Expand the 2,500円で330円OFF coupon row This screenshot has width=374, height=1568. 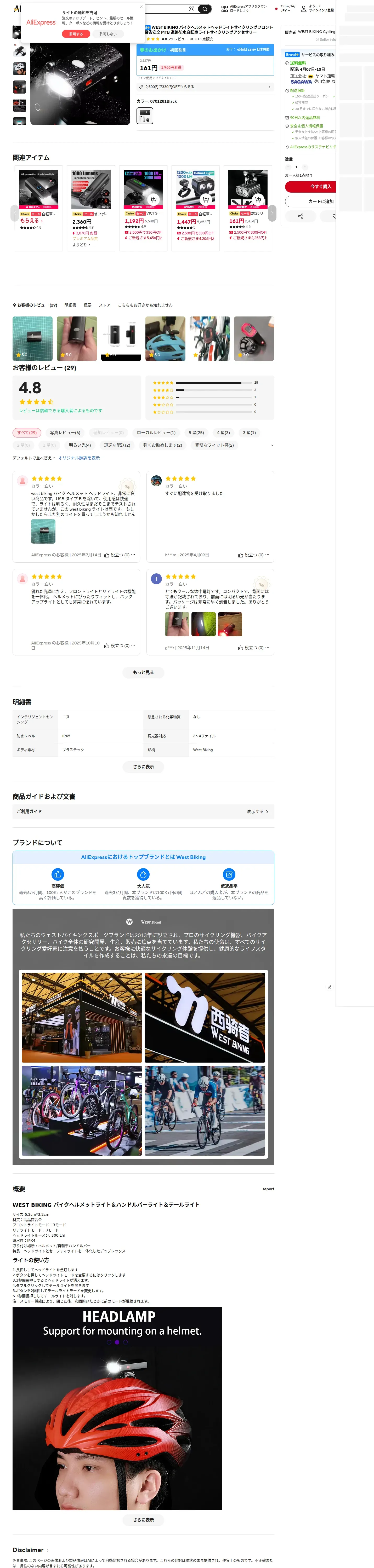pos(205,87)
